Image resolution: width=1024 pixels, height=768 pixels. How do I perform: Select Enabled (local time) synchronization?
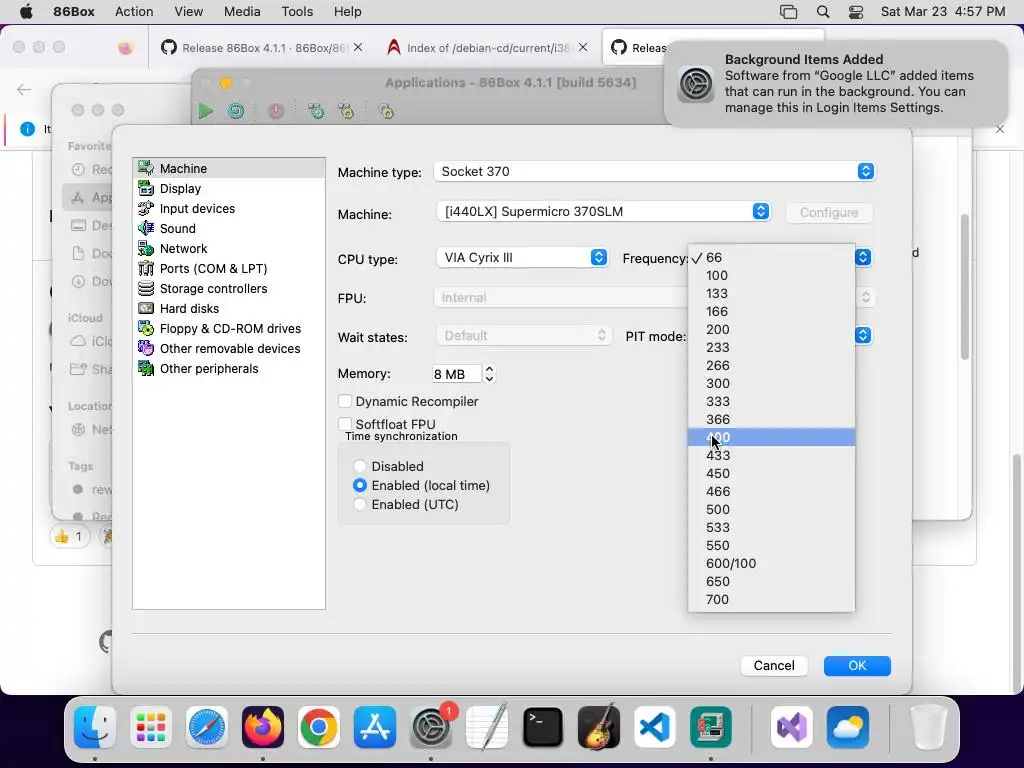point(360,485)
